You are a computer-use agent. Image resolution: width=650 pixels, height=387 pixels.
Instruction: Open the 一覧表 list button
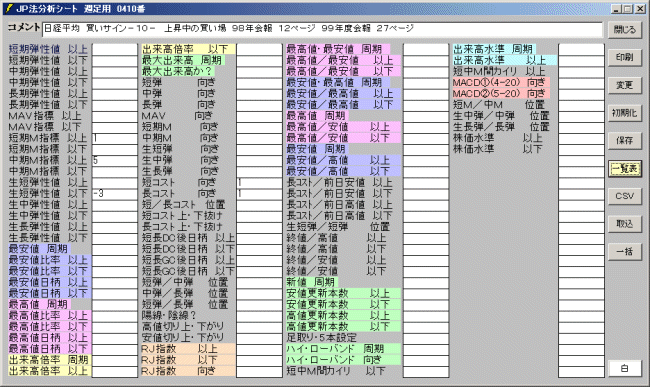click(x=625, y=169)
